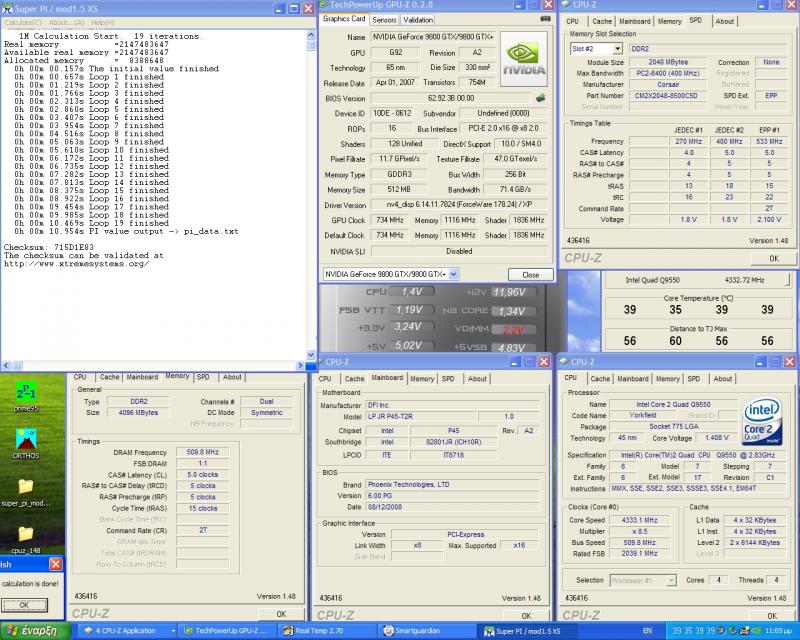This screenshot has width=800, height=640.
Task: Click Super PI / mod1.5 XS taskbar button
Action: tap(528, 631)
